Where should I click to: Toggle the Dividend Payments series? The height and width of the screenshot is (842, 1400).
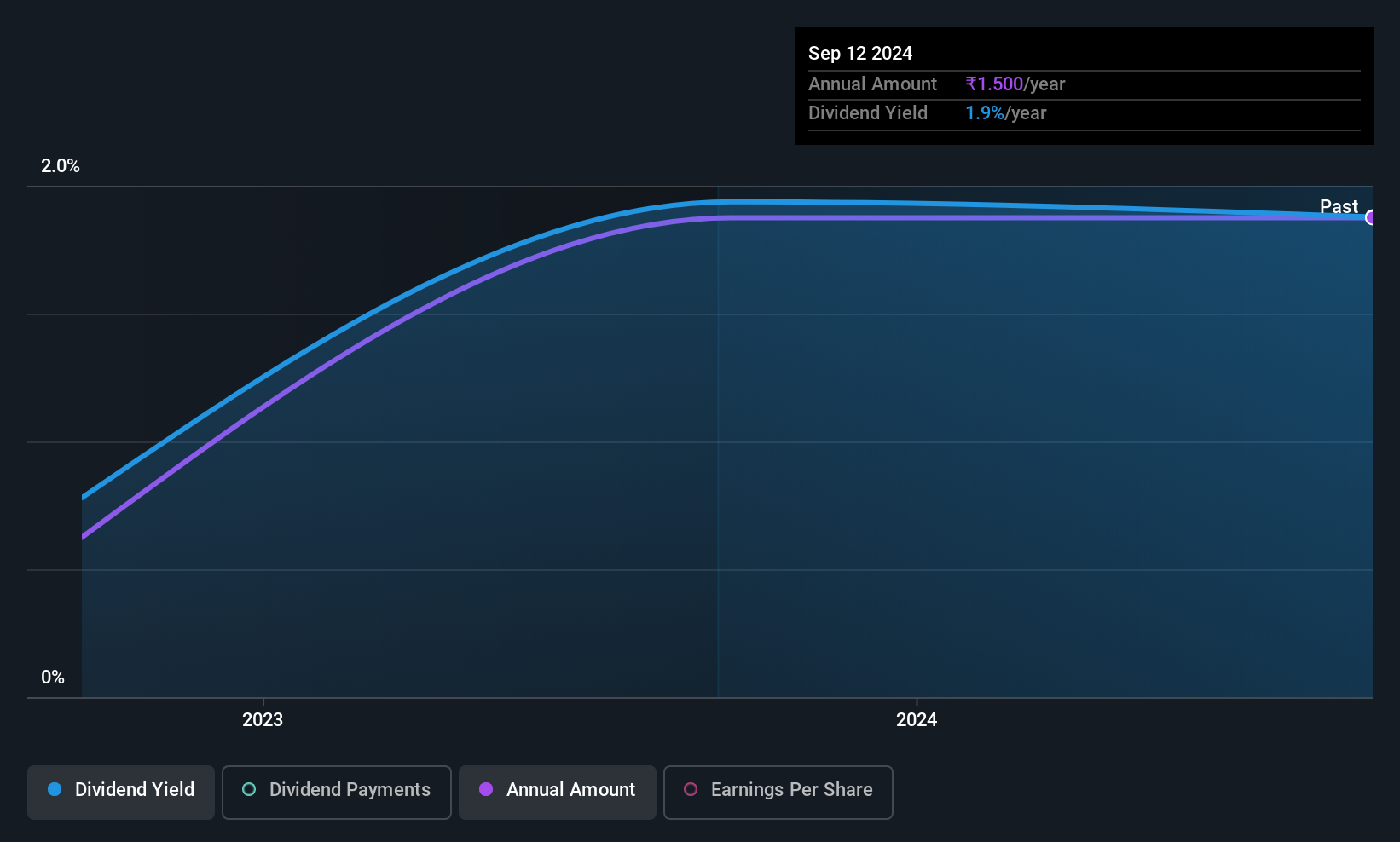pyautogui.click(x=337, y=793)
